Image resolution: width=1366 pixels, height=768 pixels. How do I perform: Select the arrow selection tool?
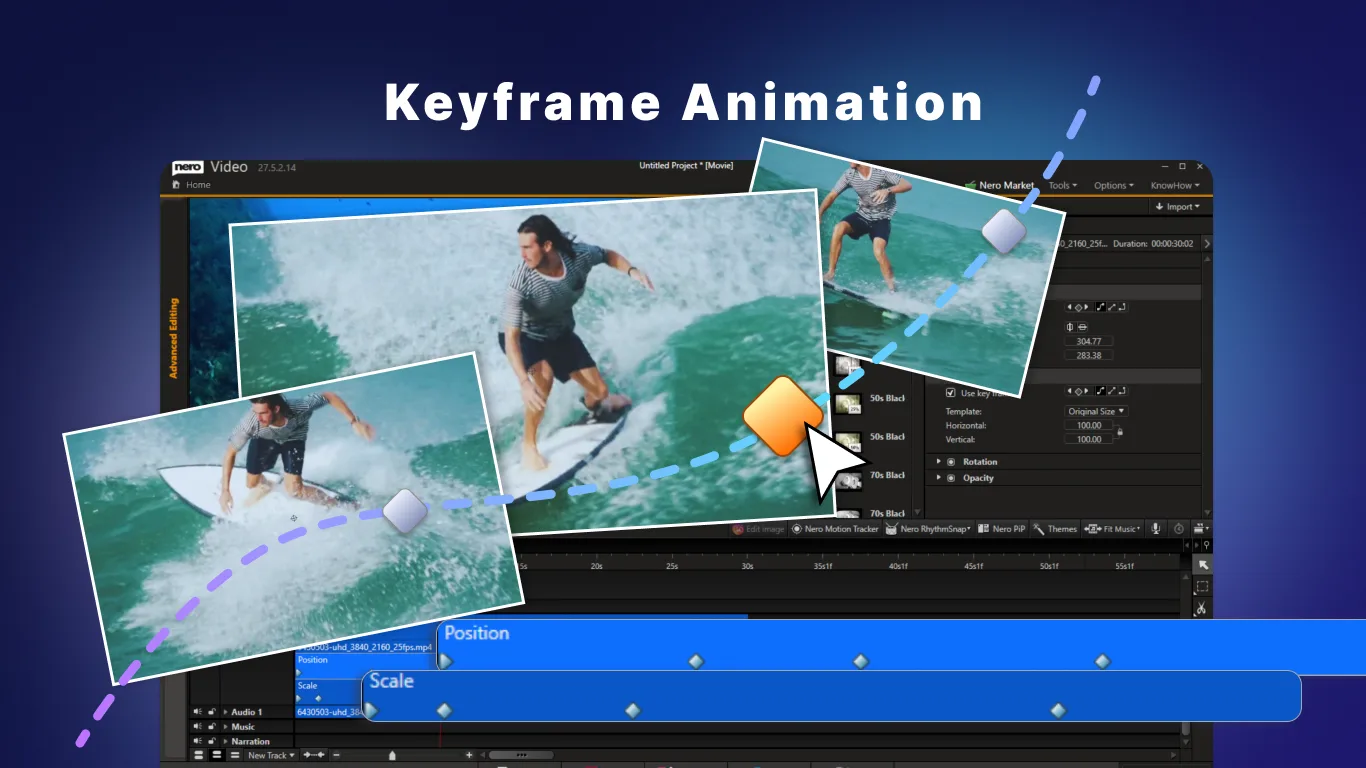click(1203, 565)
